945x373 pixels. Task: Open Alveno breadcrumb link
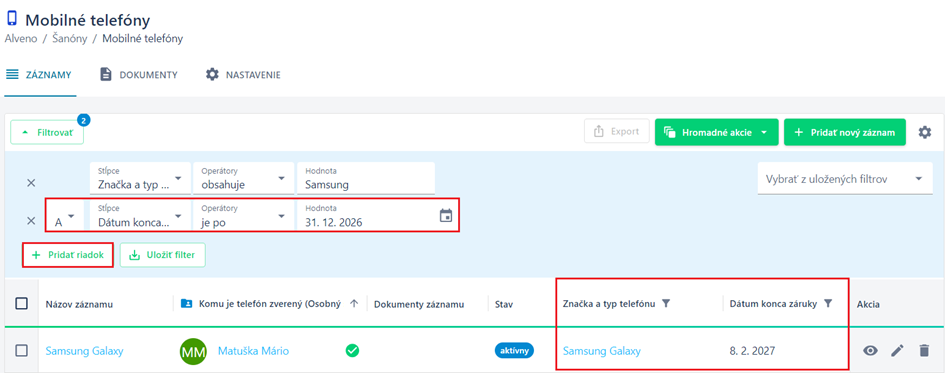tap(20, 39)
